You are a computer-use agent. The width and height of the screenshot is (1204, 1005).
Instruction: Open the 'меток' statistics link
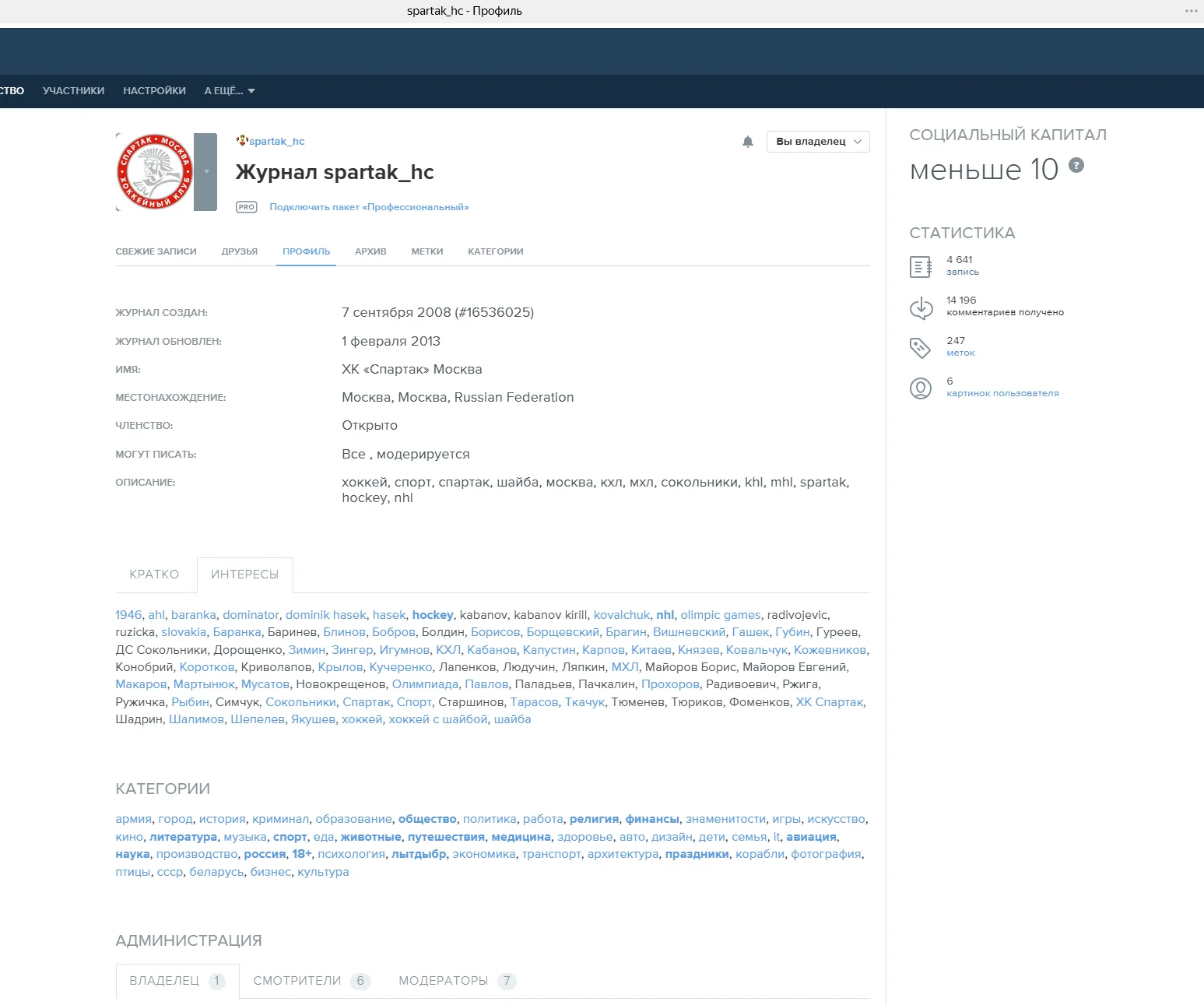click(x=960, y=353)
